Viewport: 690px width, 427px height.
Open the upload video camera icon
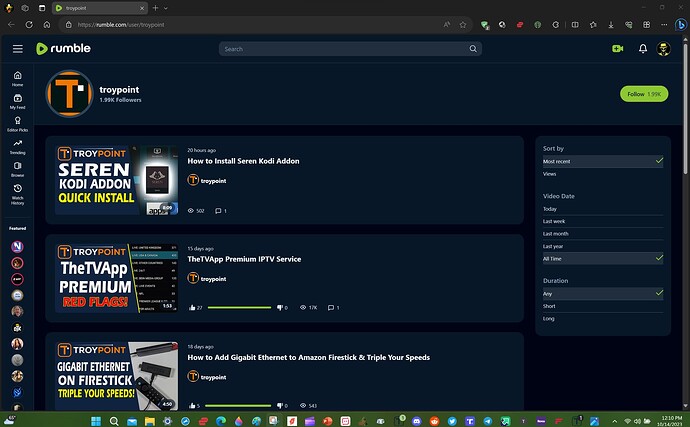click(618, 49)
